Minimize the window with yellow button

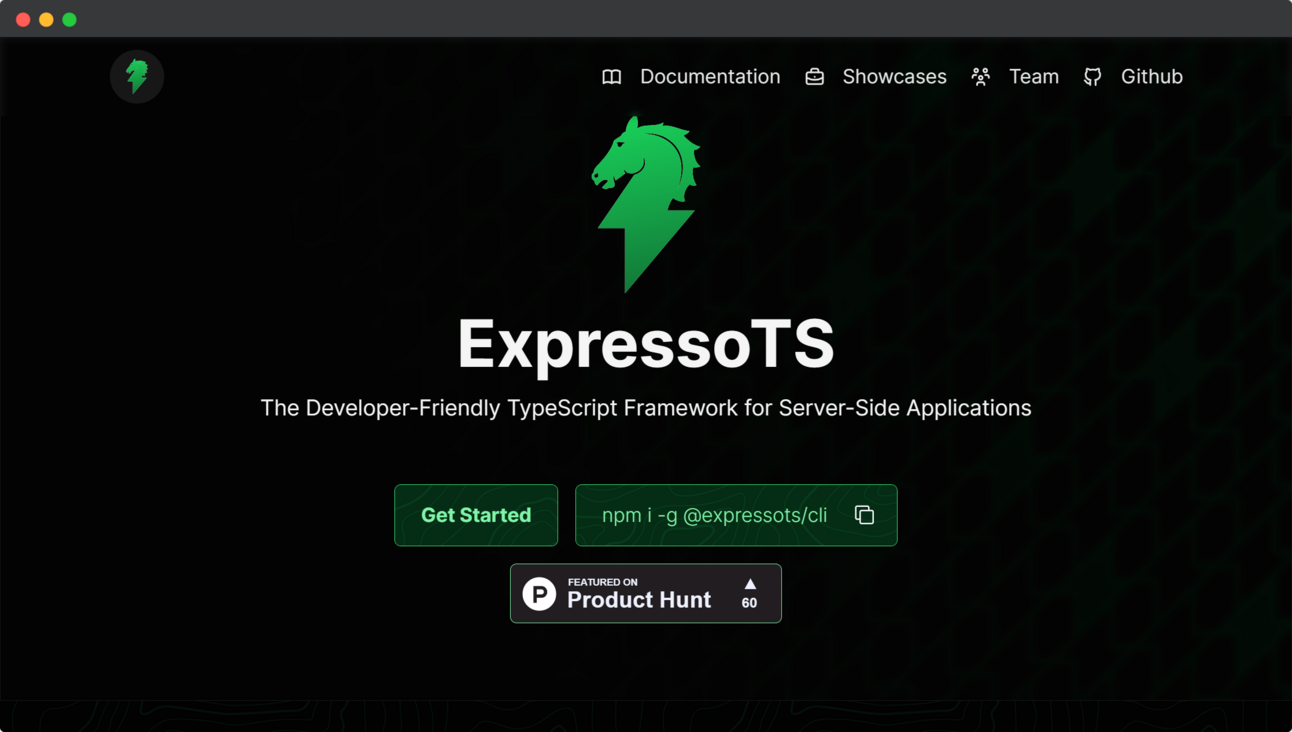coord(46,19)
